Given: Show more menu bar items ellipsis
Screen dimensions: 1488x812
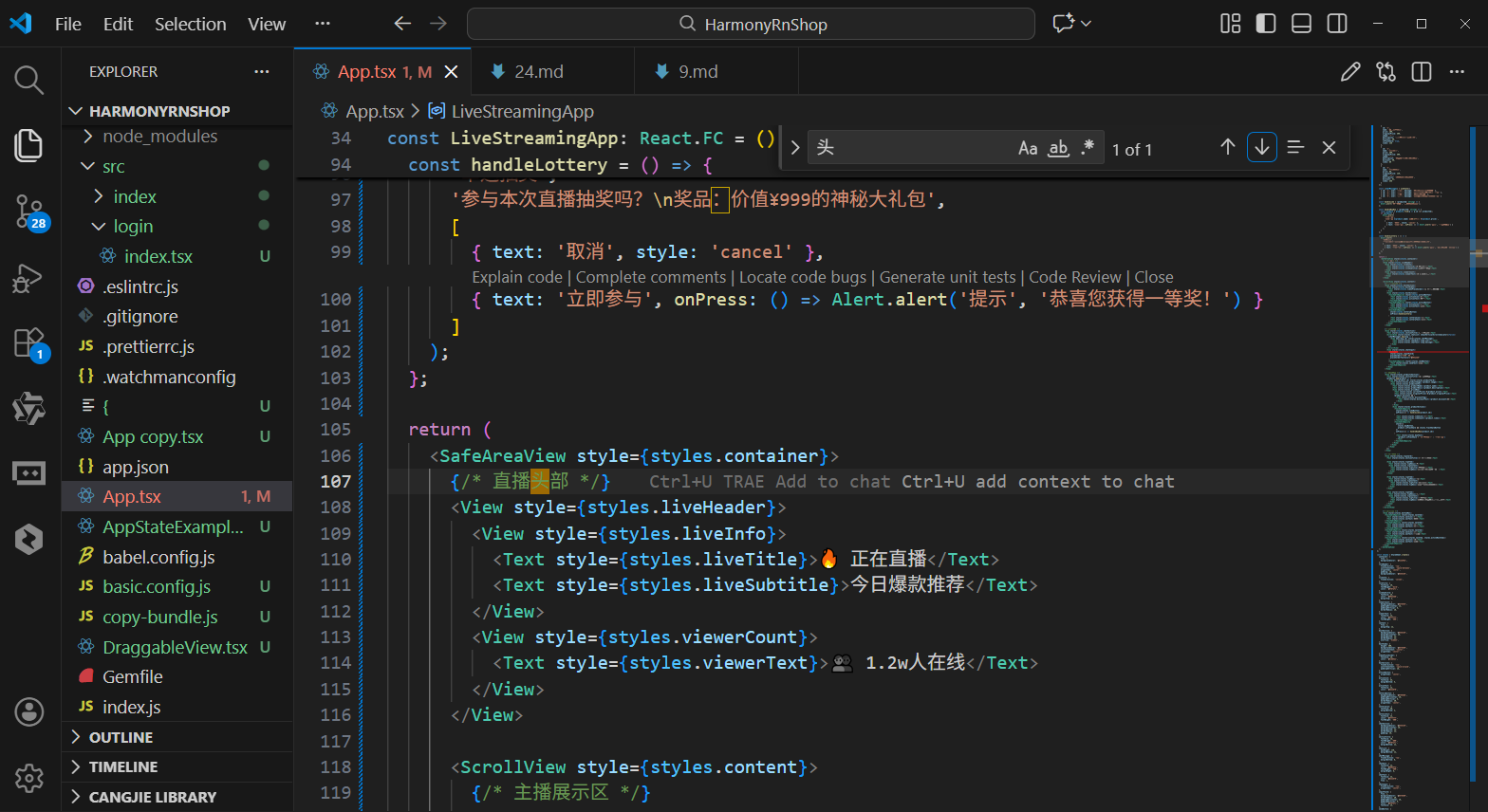Looking at the screenshot, I should point(323,24).
